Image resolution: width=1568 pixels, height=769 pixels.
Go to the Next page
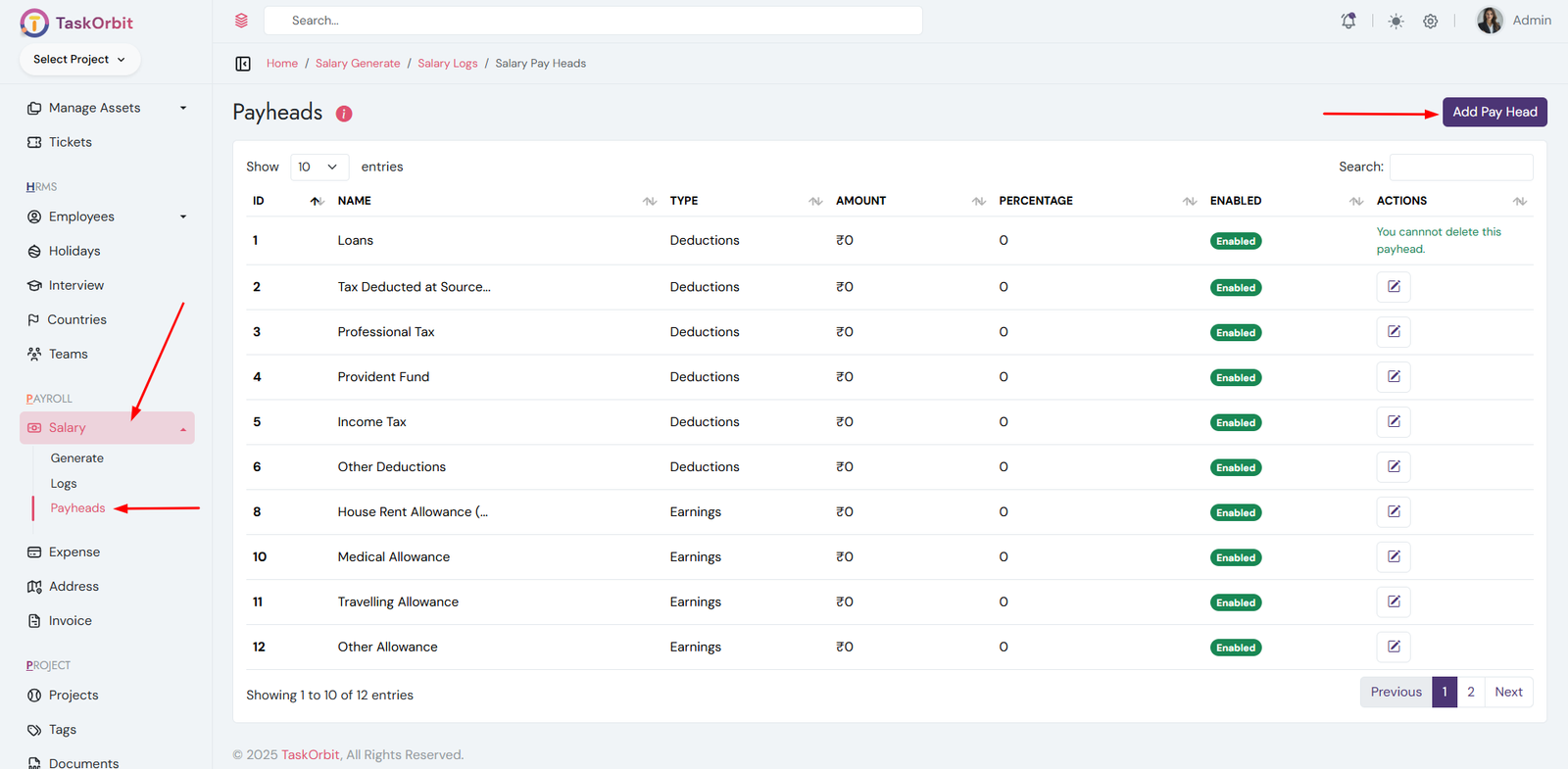tap(1507, 693)
